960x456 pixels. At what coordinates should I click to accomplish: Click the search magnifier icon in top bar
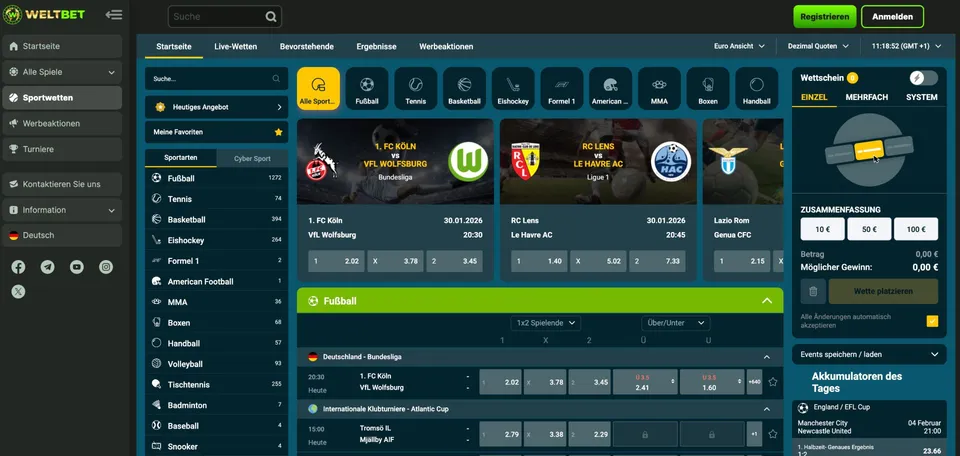[x=271, y=17]
